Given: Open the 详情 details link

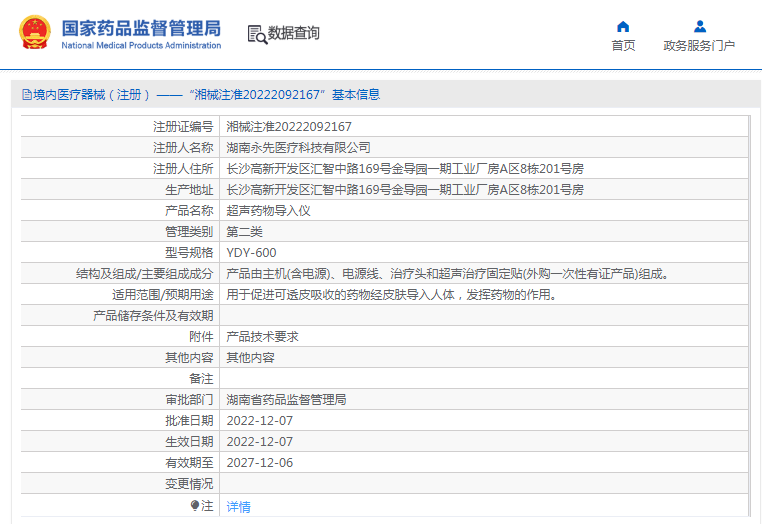Looking at the screenshot, I should pos(239,507).
